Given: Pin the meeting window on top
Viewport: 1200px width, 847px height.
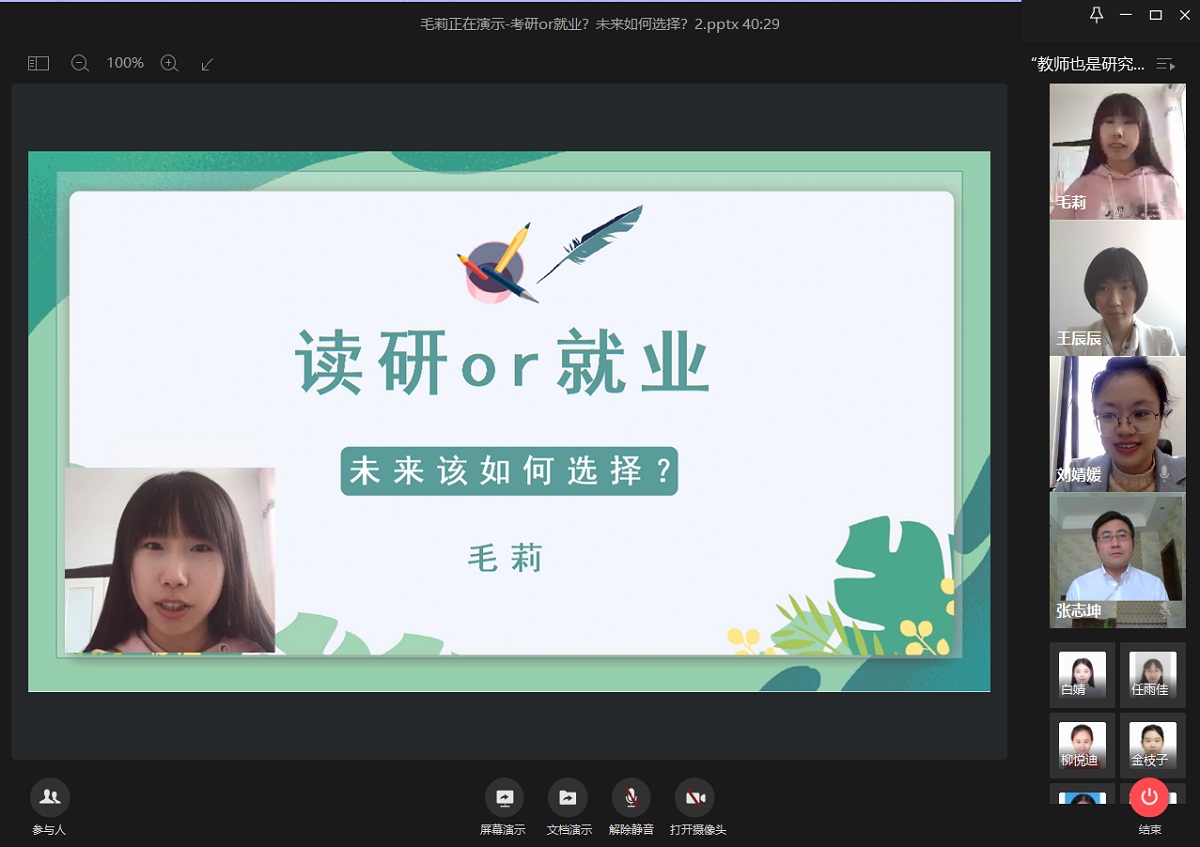Looking at the screenshot, I should pyautogui.click(x=1097, y=14).
